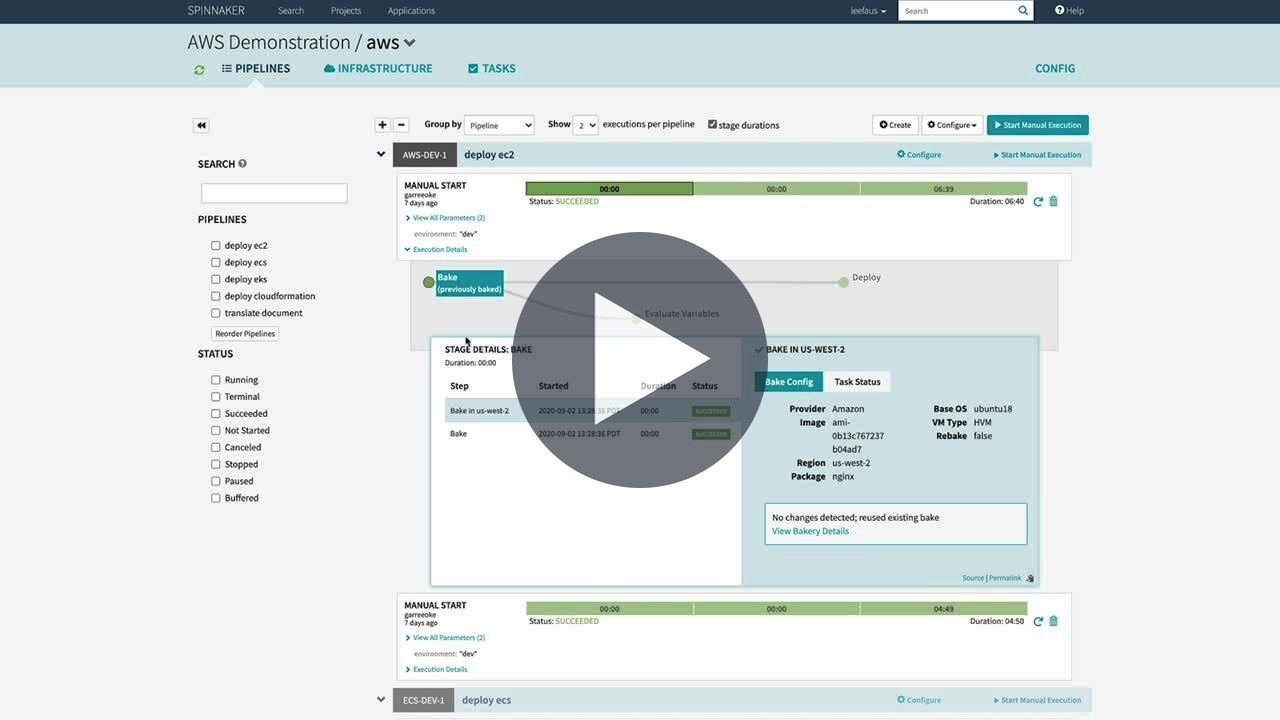This screenshot has width=1280, height=720.
Task: Click the Configure gear link for deploy ecs
Action: (x=919, y=700)
